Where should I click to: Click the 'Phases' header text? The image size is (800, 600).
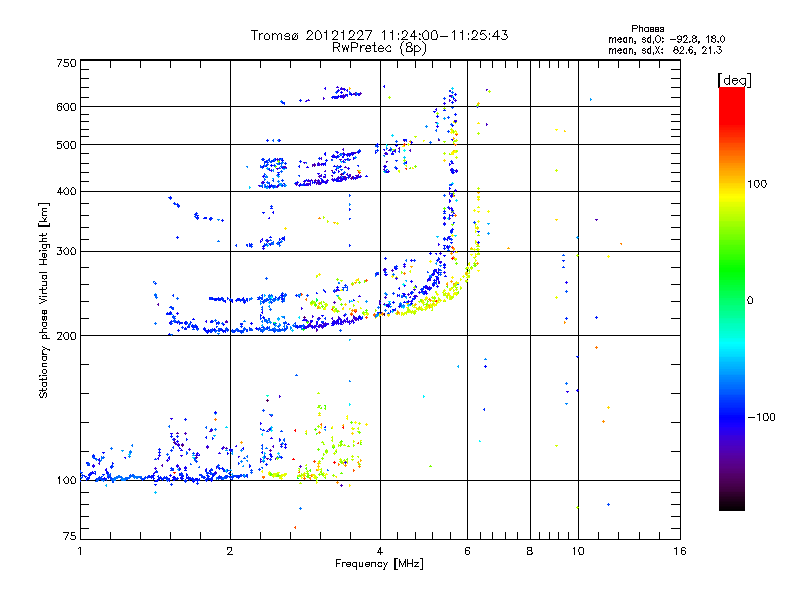coord(647,29)
